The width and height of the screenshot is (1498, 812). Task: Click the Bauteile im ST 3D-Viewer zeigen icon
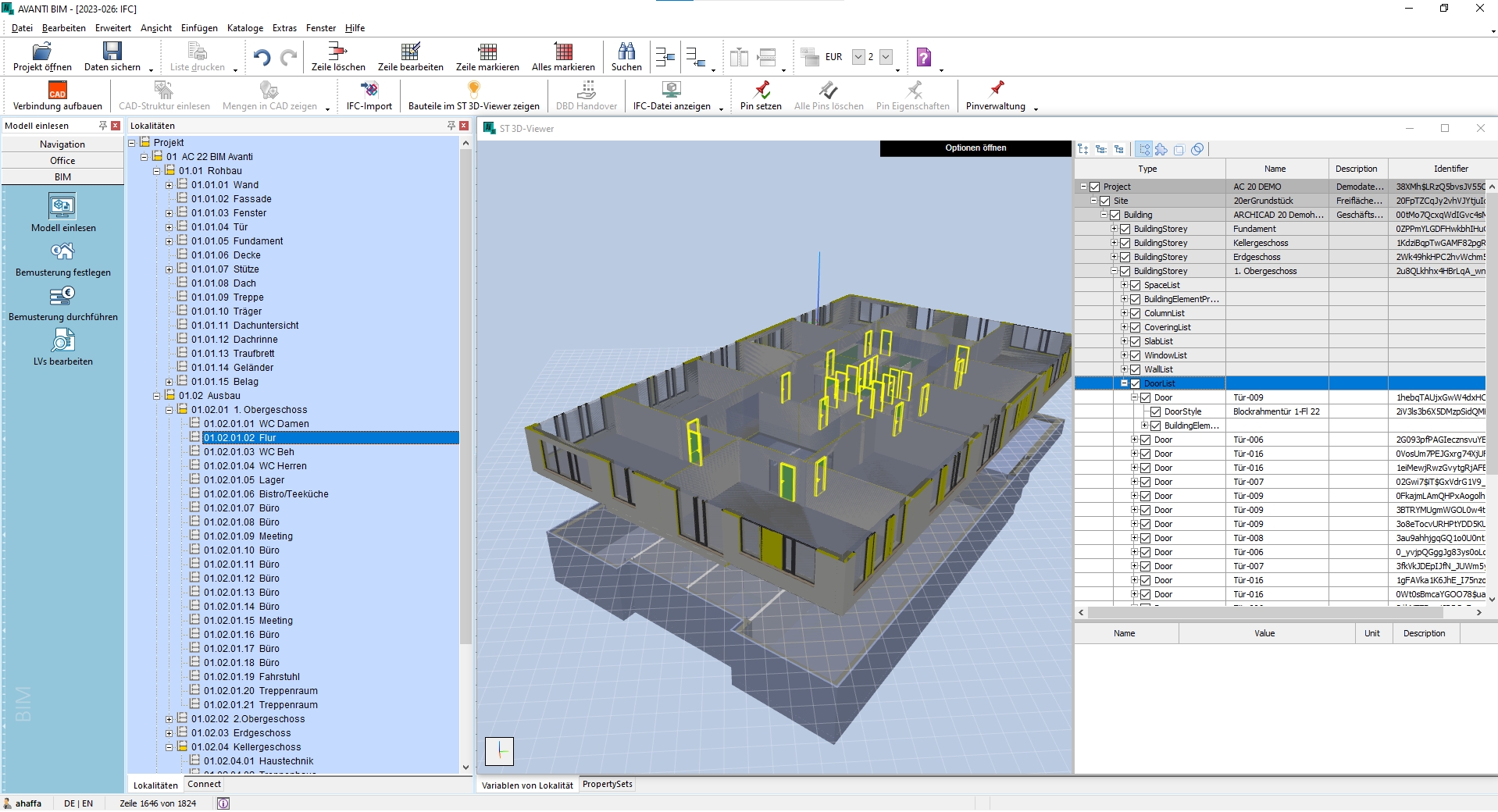click(x=472, y=95)
